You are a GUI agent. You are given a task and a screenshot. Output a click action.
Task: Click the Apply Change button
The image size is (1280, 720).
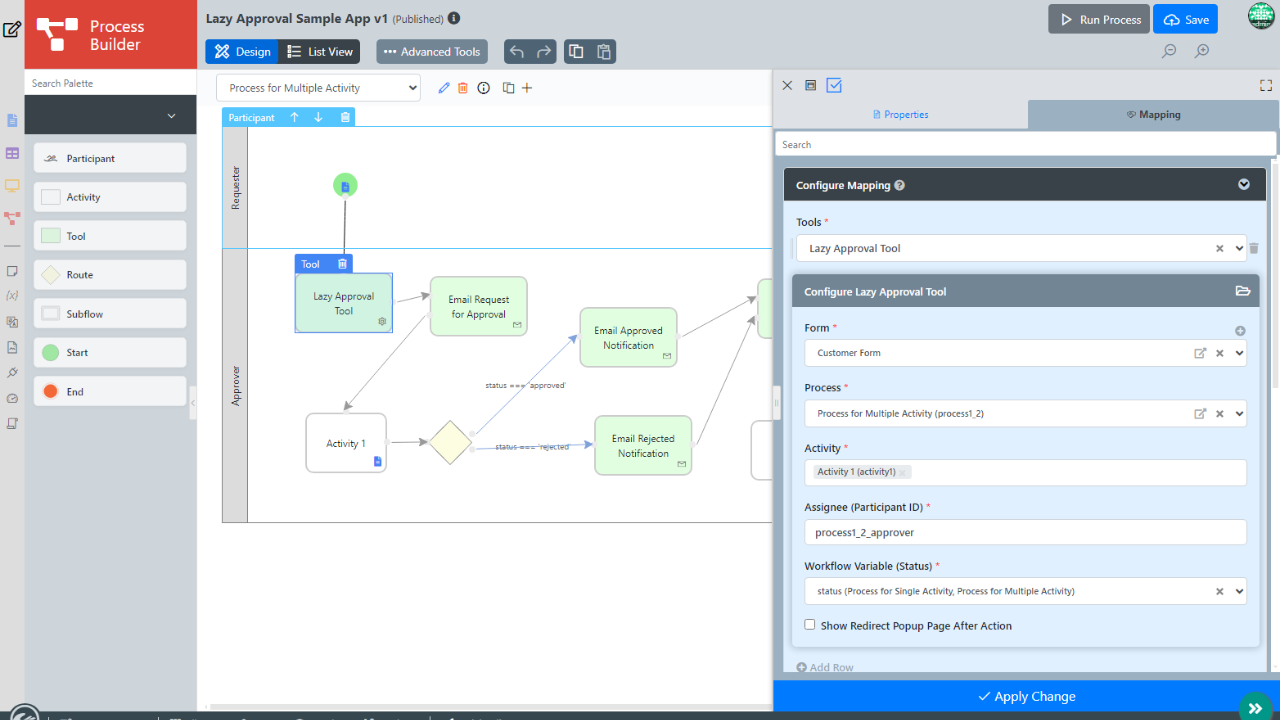point(1026,696)
